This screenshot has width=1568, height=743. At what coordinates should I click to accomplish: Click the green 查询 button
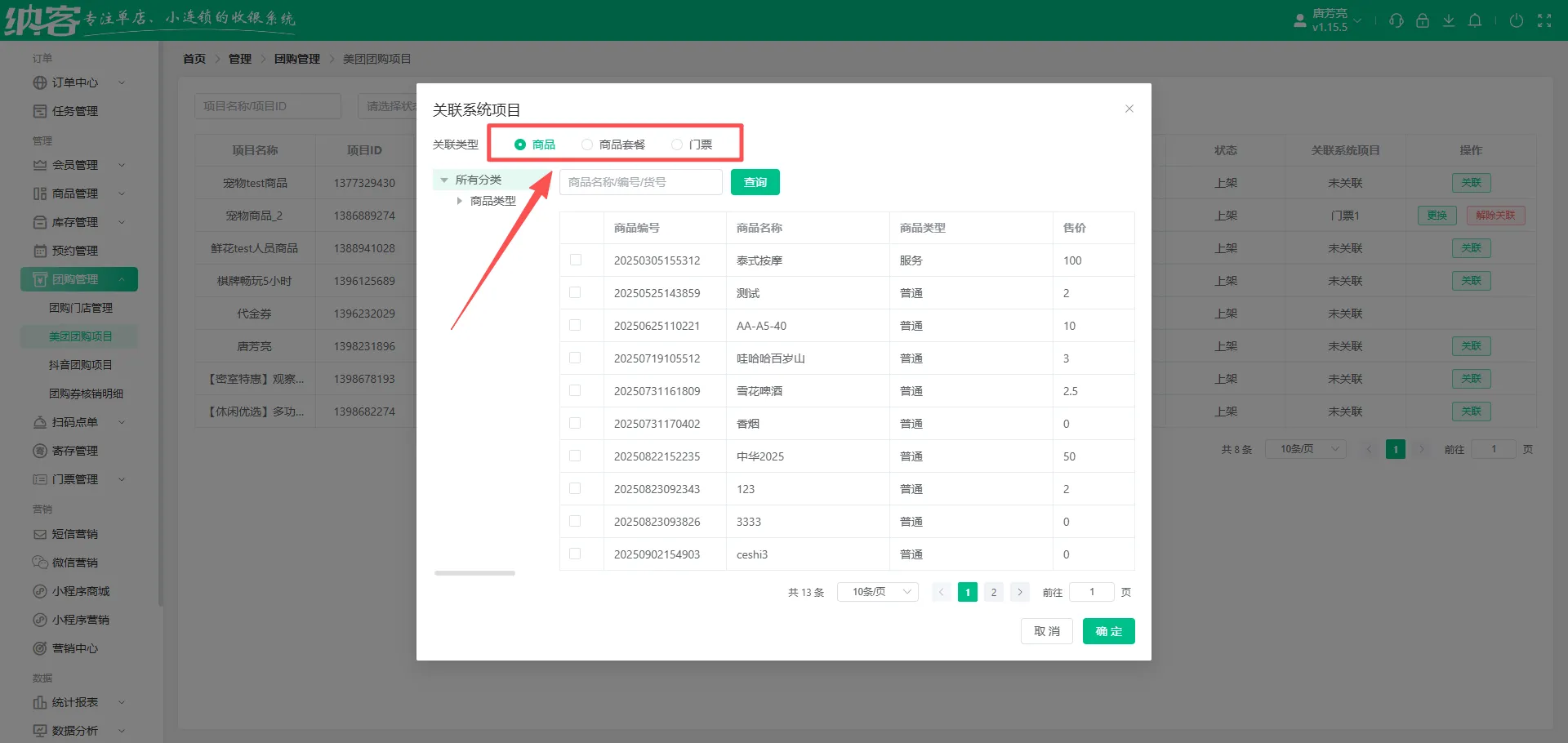[x=755, y=182]
